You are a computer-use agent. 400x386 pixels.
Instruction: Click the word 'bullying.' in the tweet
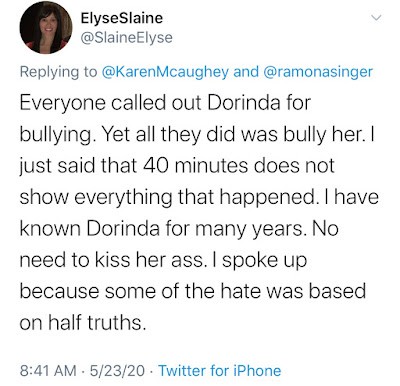click(56, 135)
